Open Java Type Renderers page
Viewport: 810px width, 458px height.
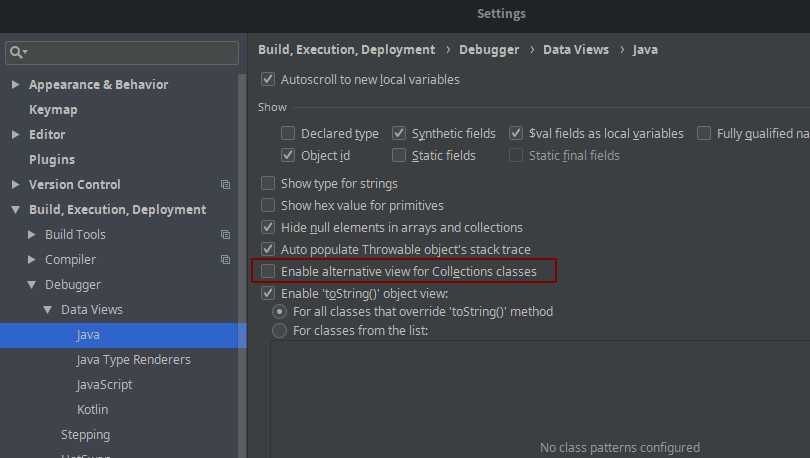133,360
